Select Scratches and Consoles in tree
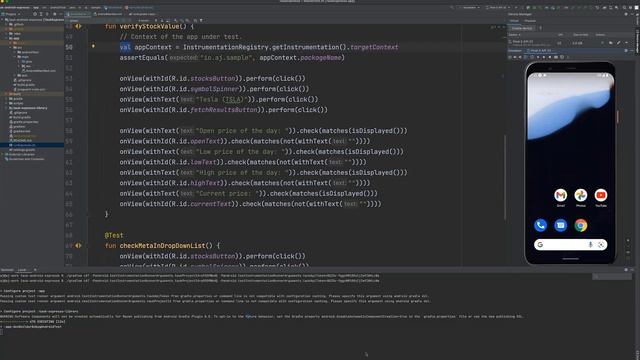The height and width of the screenshot is (360, 640). click(x=26, y=159)
